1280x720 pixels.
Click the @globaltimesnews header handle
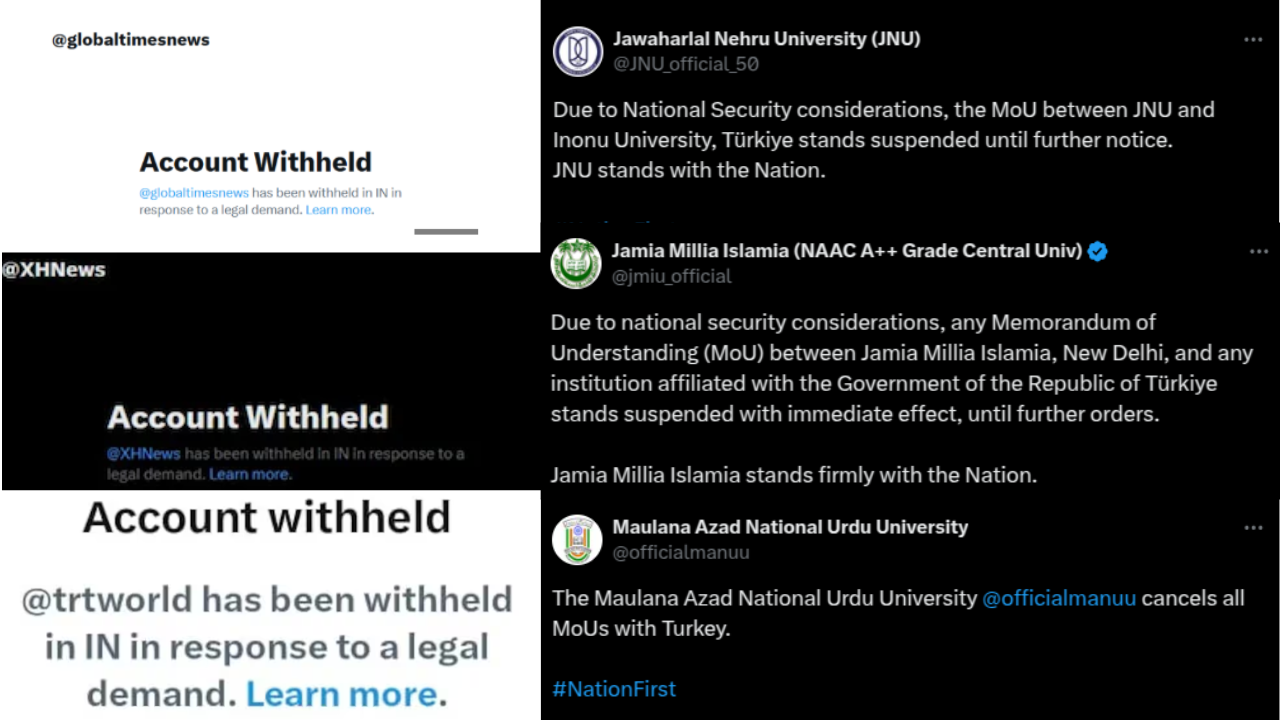[131, 40]
